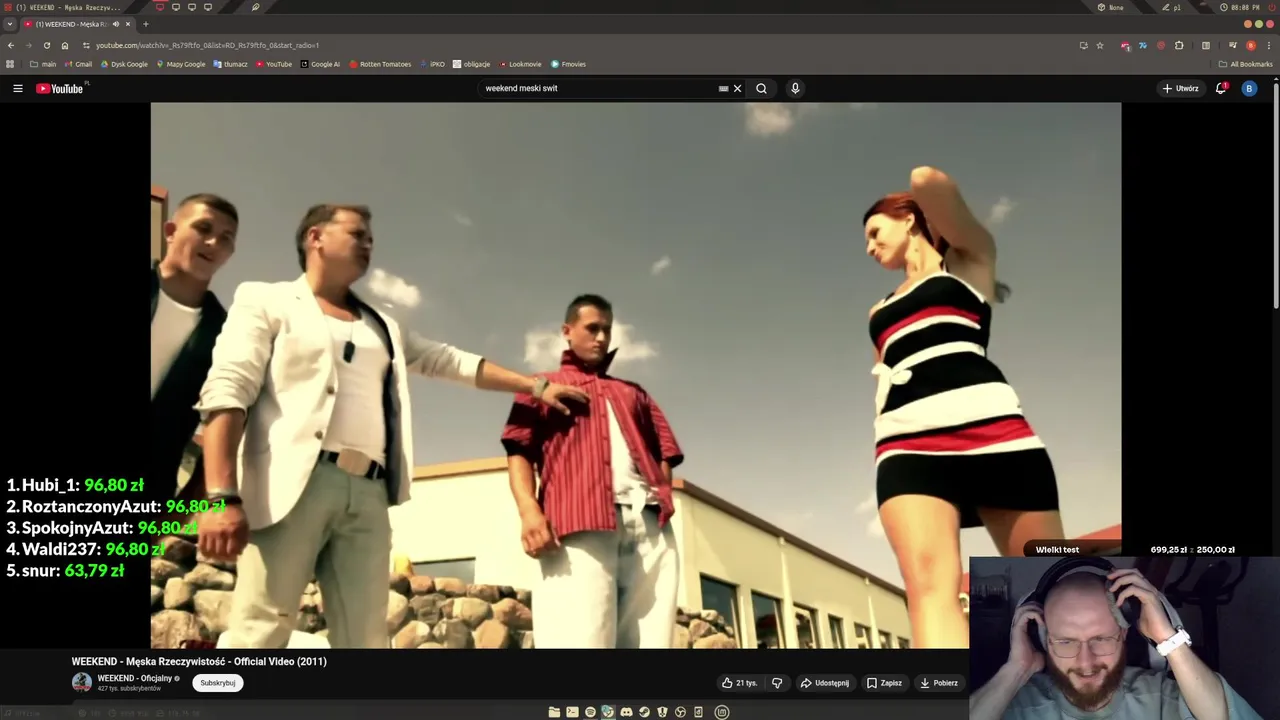Open the Rotten Tomatoes bookmark
Viewport: 1280px width, 720px height.
[380, 64]
